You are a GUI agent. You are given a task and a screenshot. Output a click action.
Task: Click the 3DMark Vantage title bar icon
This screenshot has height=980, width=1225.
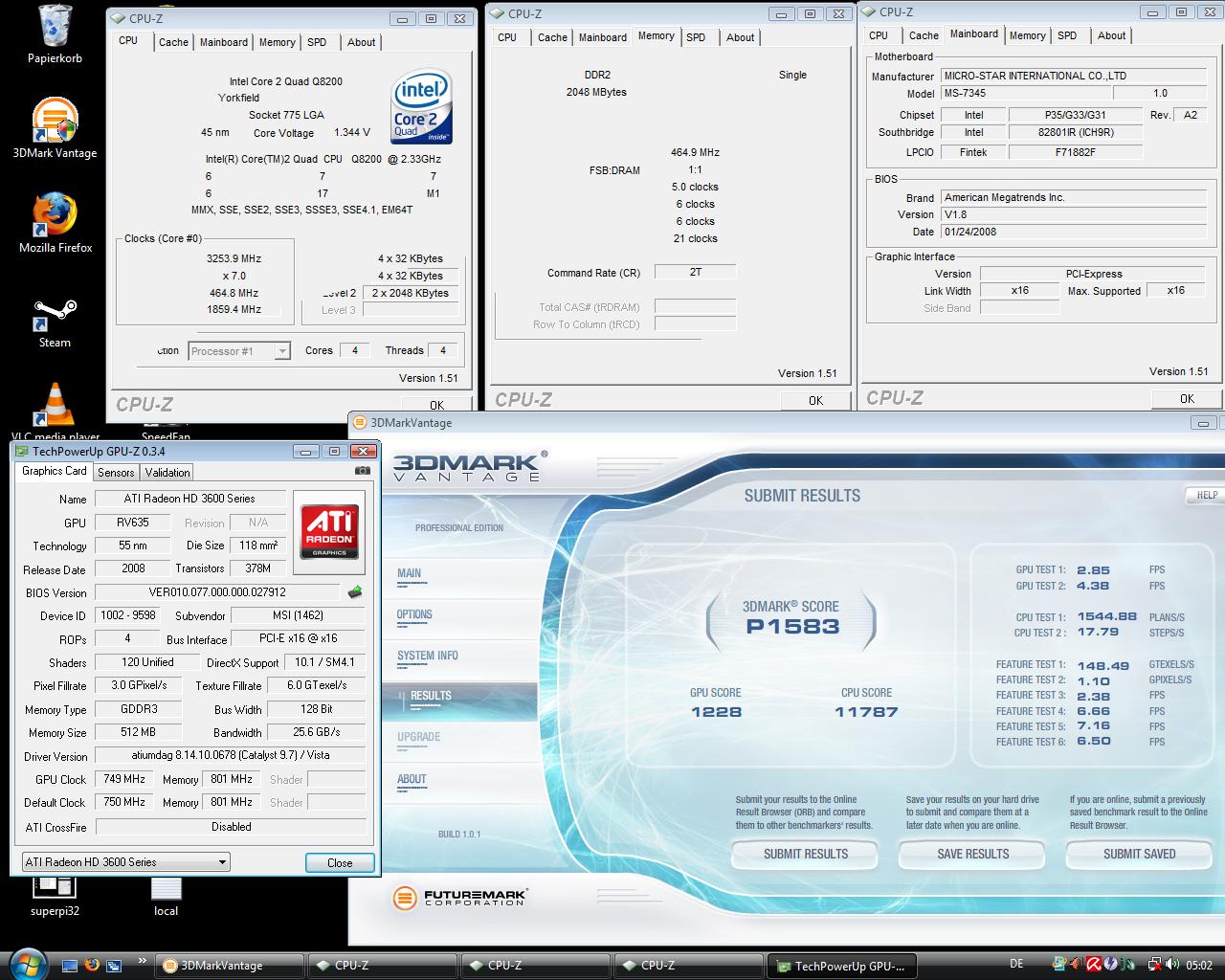(x=360, y=423)
